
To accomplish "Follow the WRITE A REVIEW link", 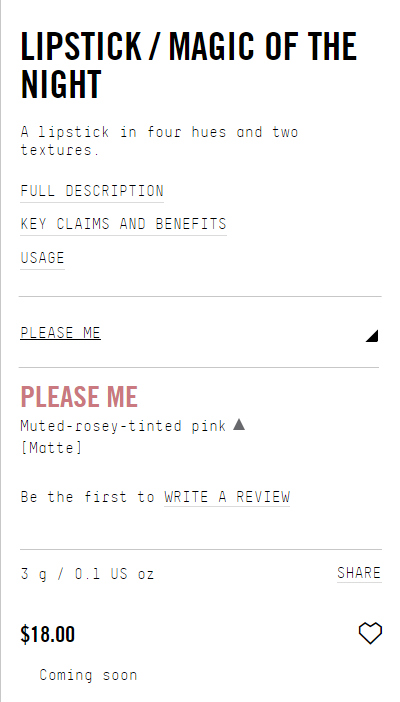I will [x=227, y=497].
